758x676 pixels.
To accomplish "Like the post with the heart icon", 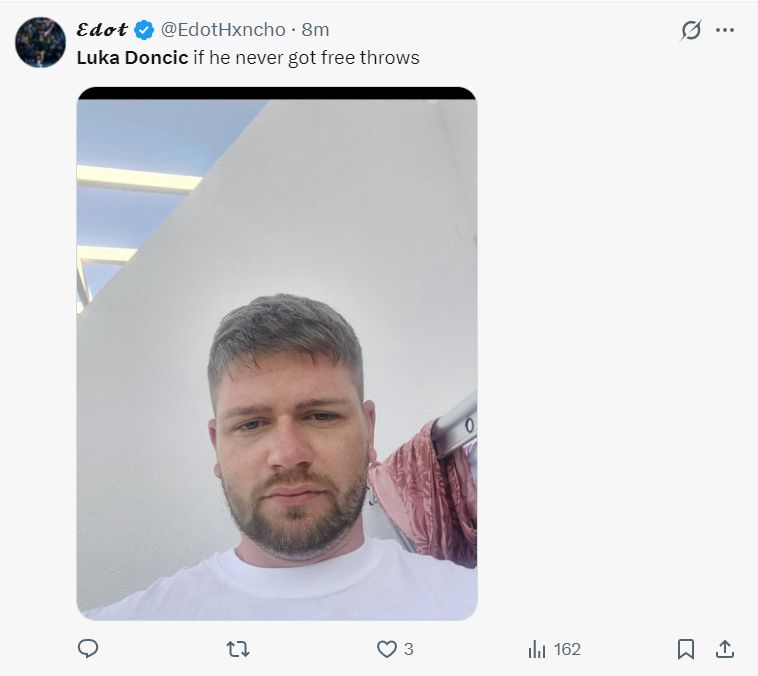I will (x=387, y=649).
